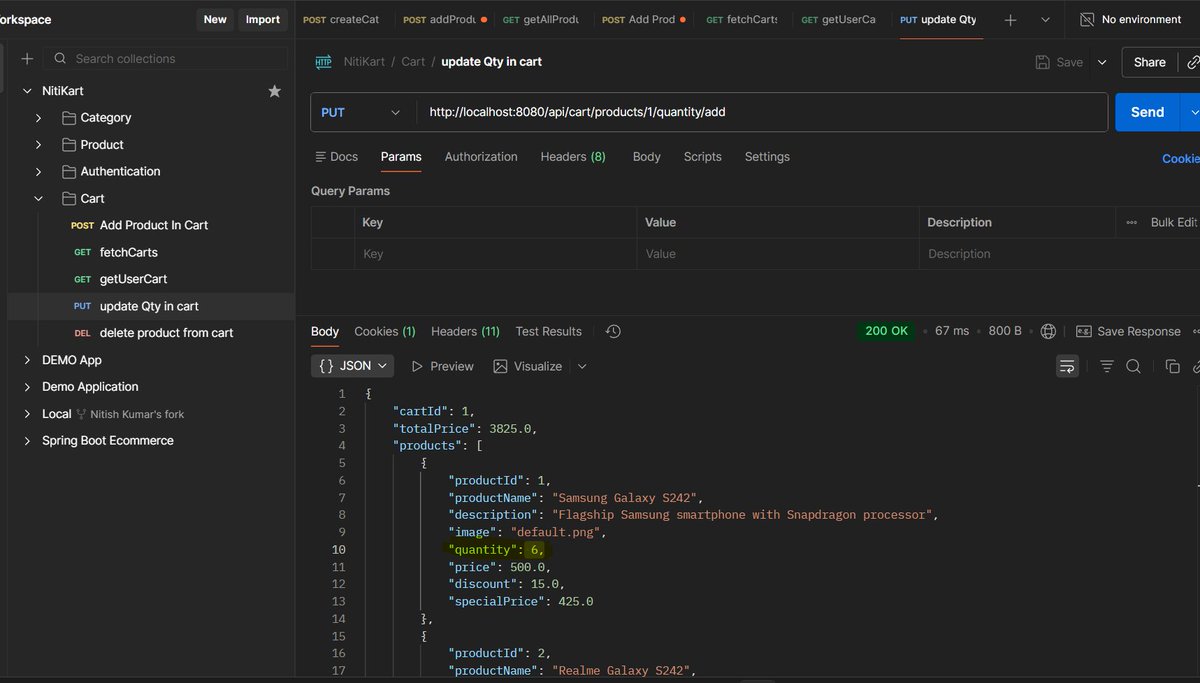Expand the Category folder chevron

(x=39, y=118)
